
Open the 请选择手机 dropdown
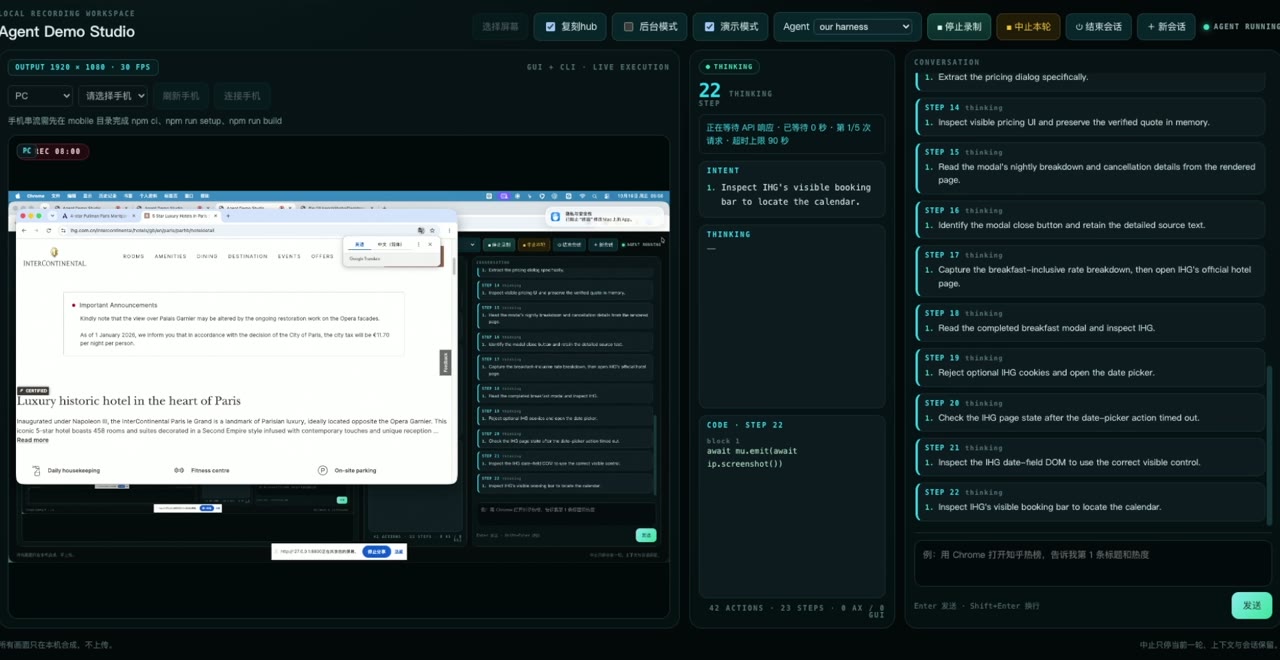point(113,96)
